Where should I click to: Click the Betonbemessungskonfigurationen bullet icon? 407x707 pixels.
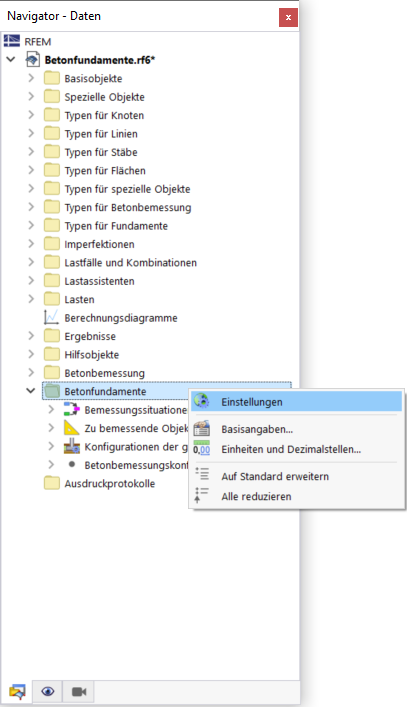tap(72, 464)
